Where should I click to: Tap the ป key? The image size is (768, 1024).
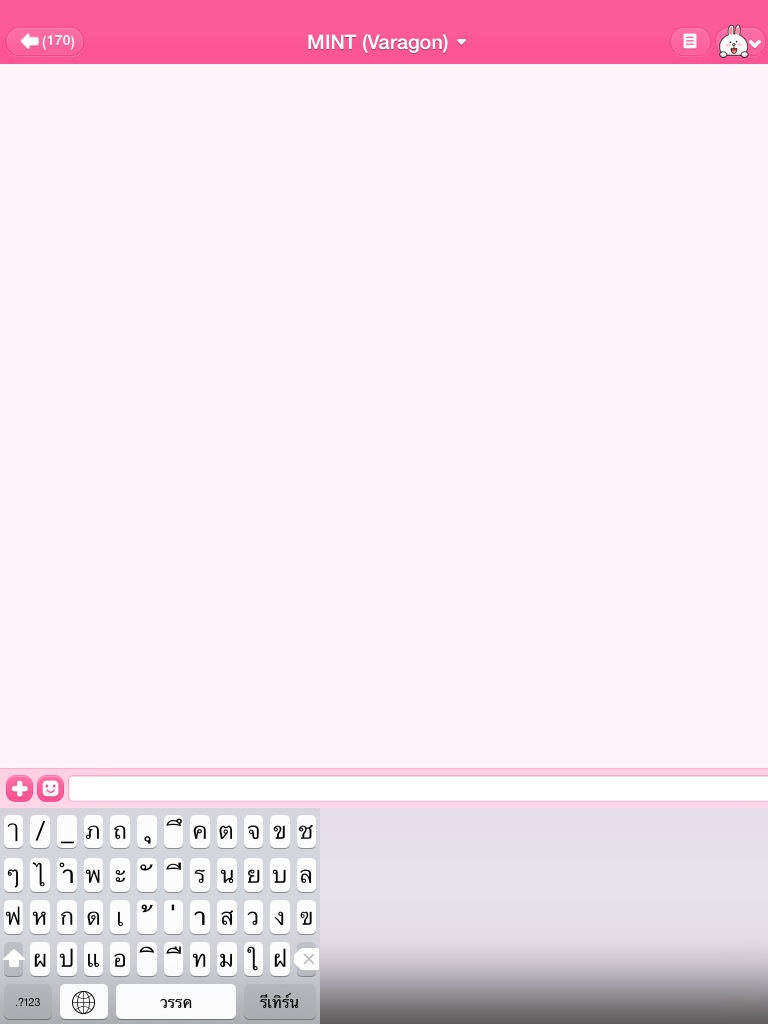tap(67, 959)
